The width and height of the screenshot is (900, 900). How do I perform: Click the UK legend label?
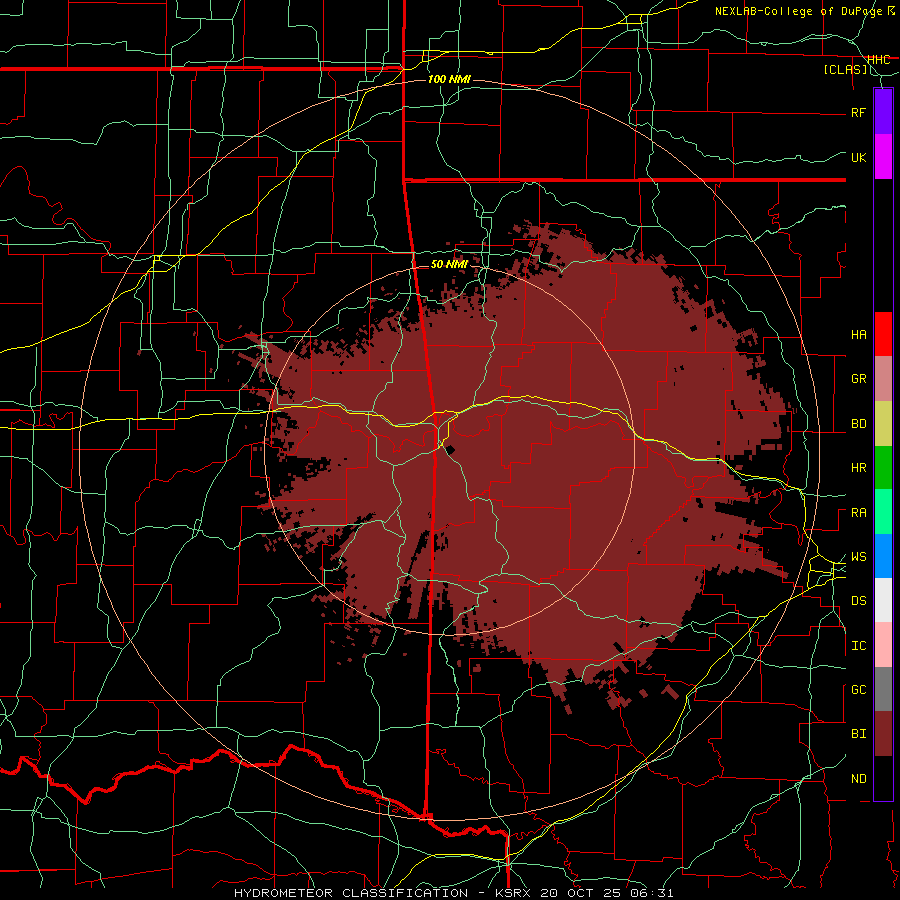click(x=858, y=157)
